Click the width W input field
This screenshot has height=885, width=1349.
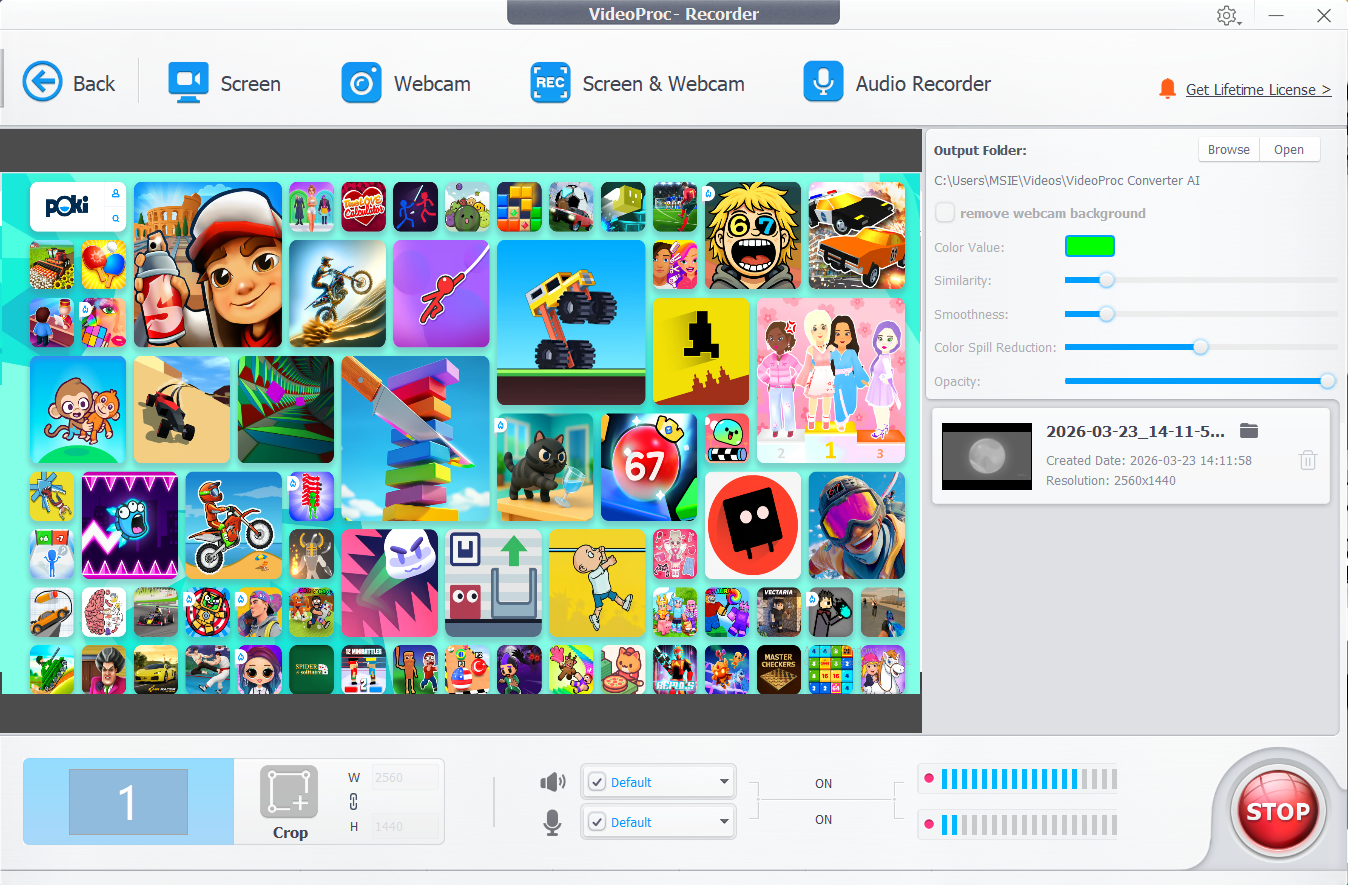(x=405, y=777)
